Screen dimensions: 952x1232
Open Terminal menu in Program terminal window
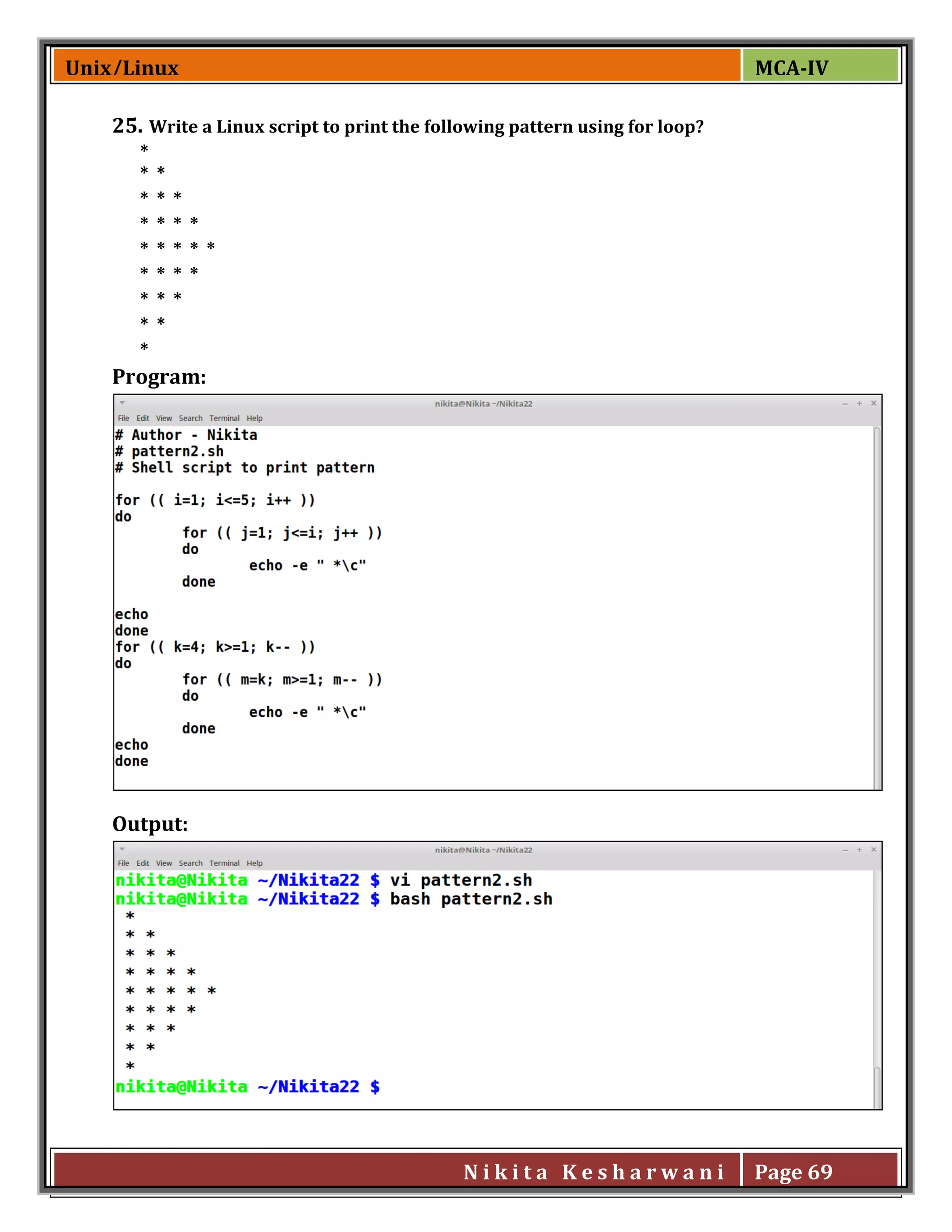[225, 418]
